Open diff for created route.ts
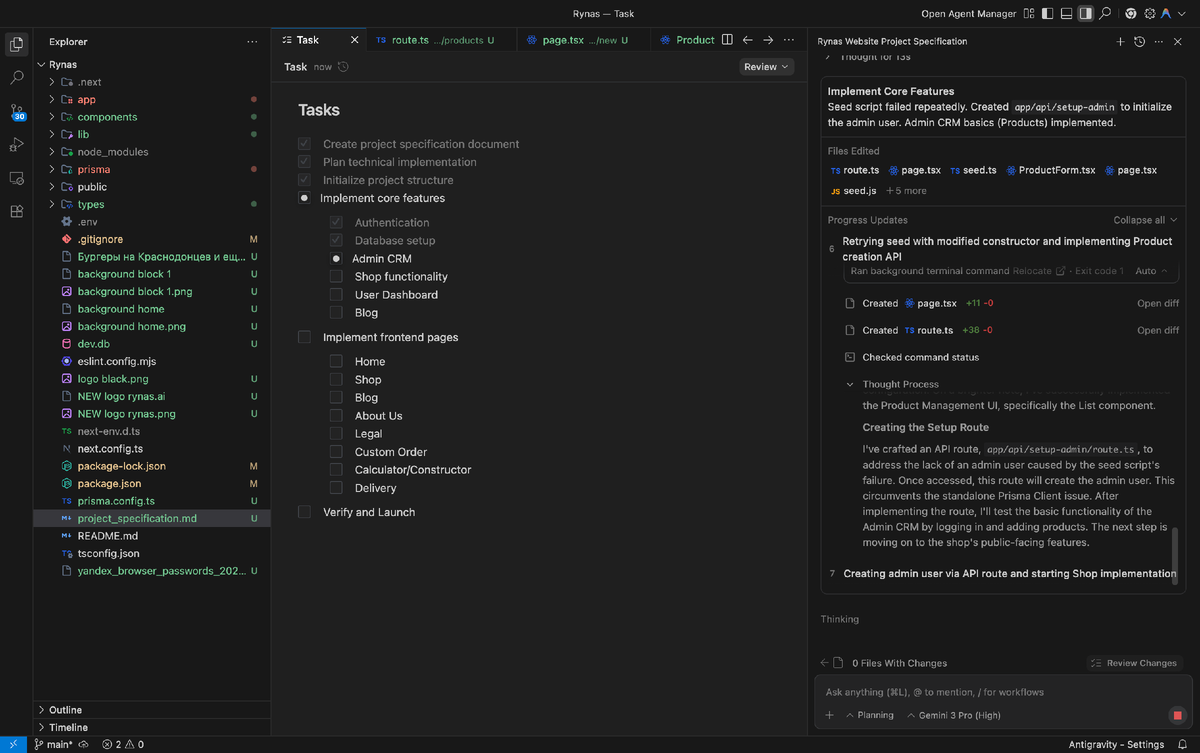Screen dimensions: 1200x753 [x=1157, y=330]
